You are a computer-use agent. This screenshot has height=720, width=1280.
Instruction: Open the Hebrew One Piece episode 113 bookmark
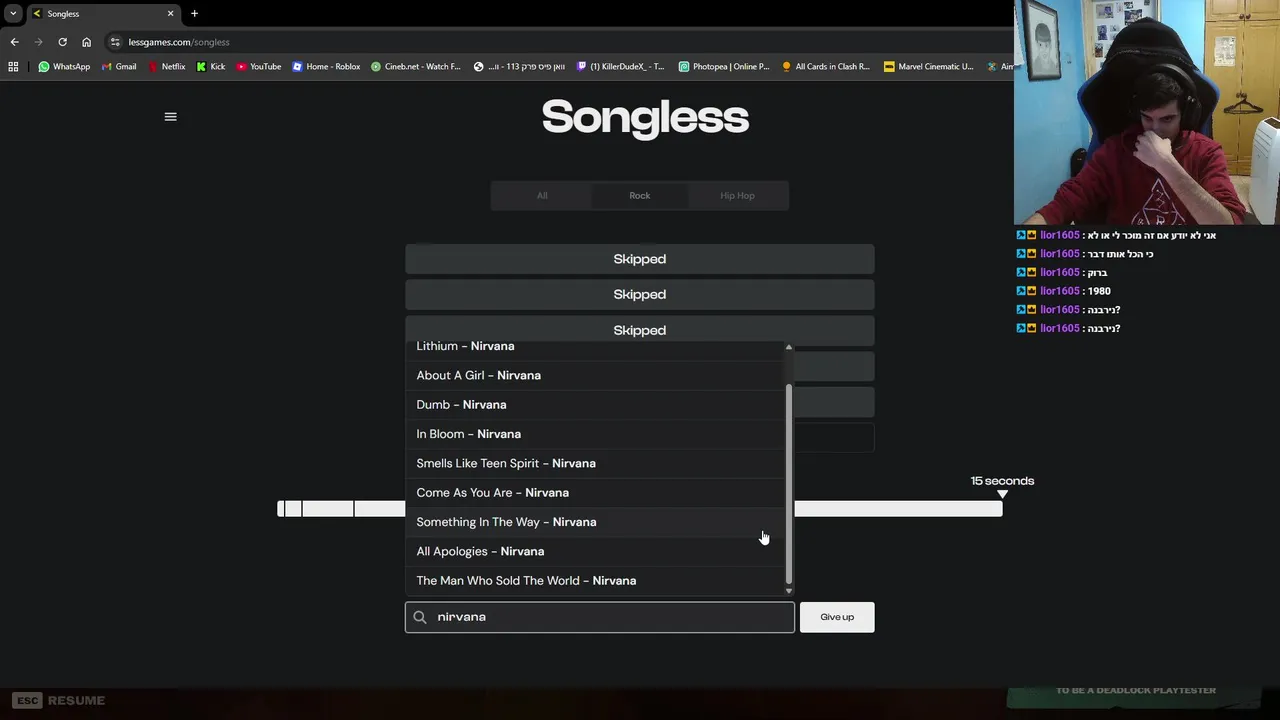519,67
